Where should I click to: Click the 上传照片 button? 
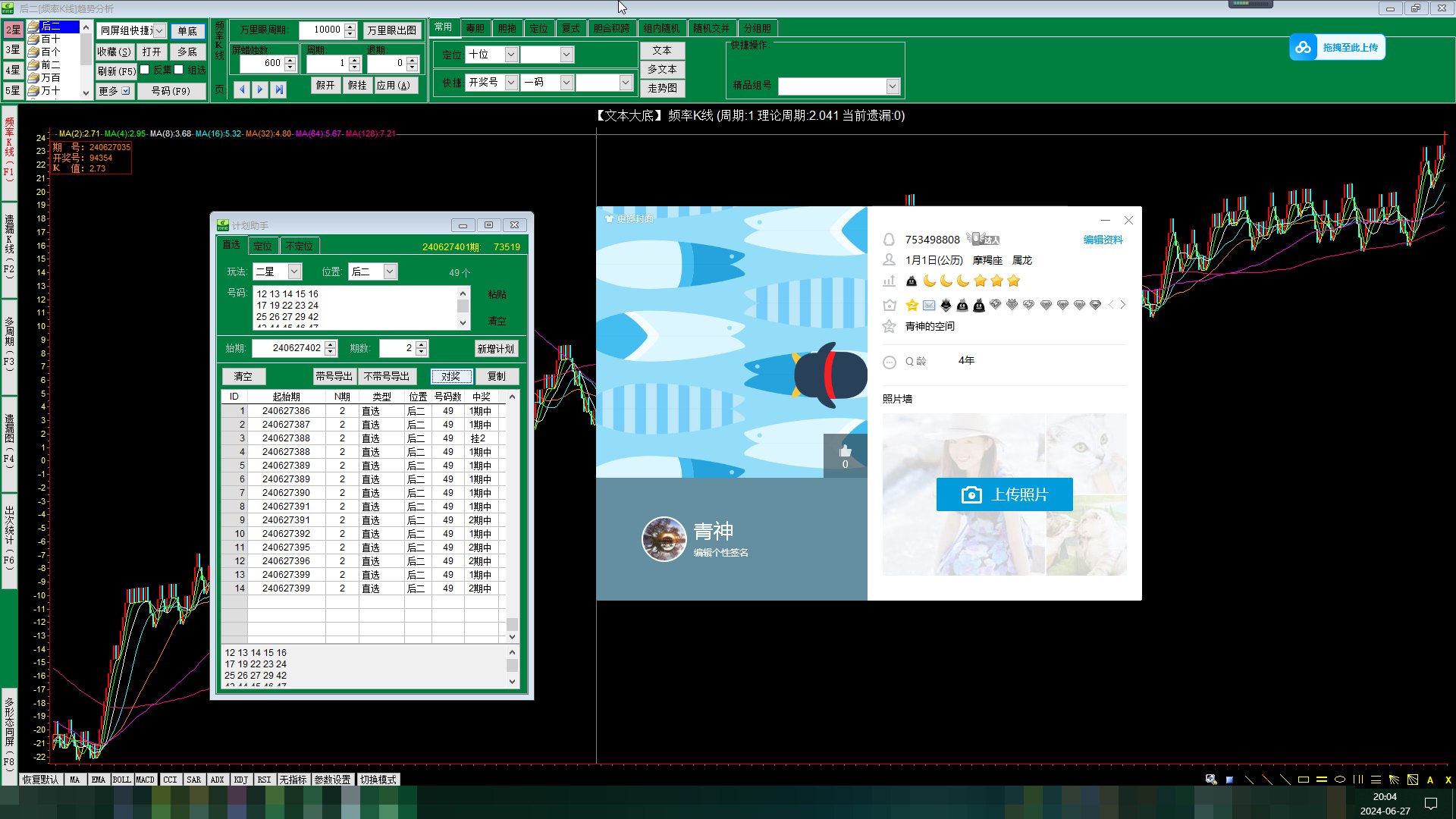[1004, 494]
